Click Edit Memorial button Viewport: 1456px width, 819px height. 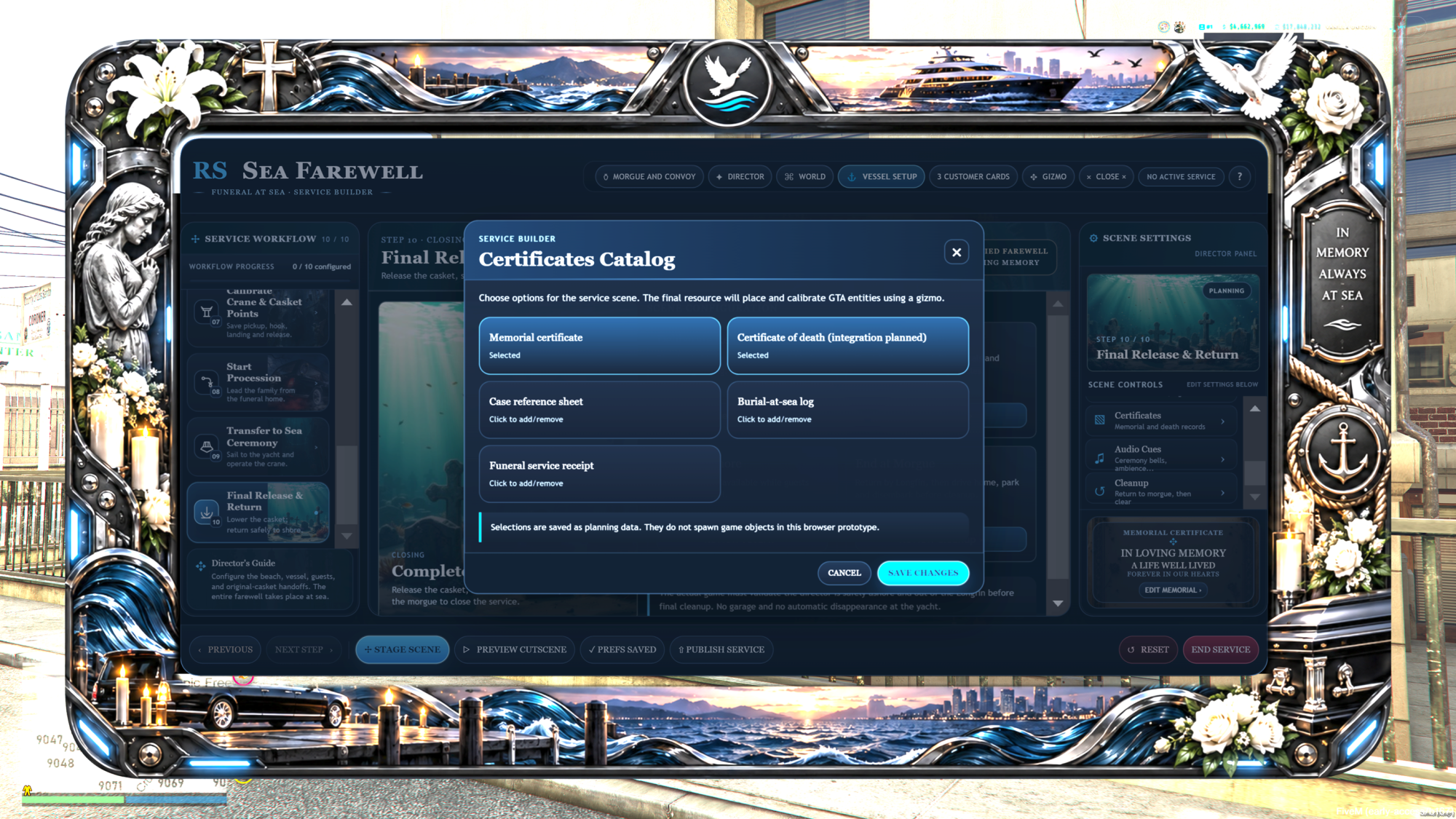click(1172, 590)
